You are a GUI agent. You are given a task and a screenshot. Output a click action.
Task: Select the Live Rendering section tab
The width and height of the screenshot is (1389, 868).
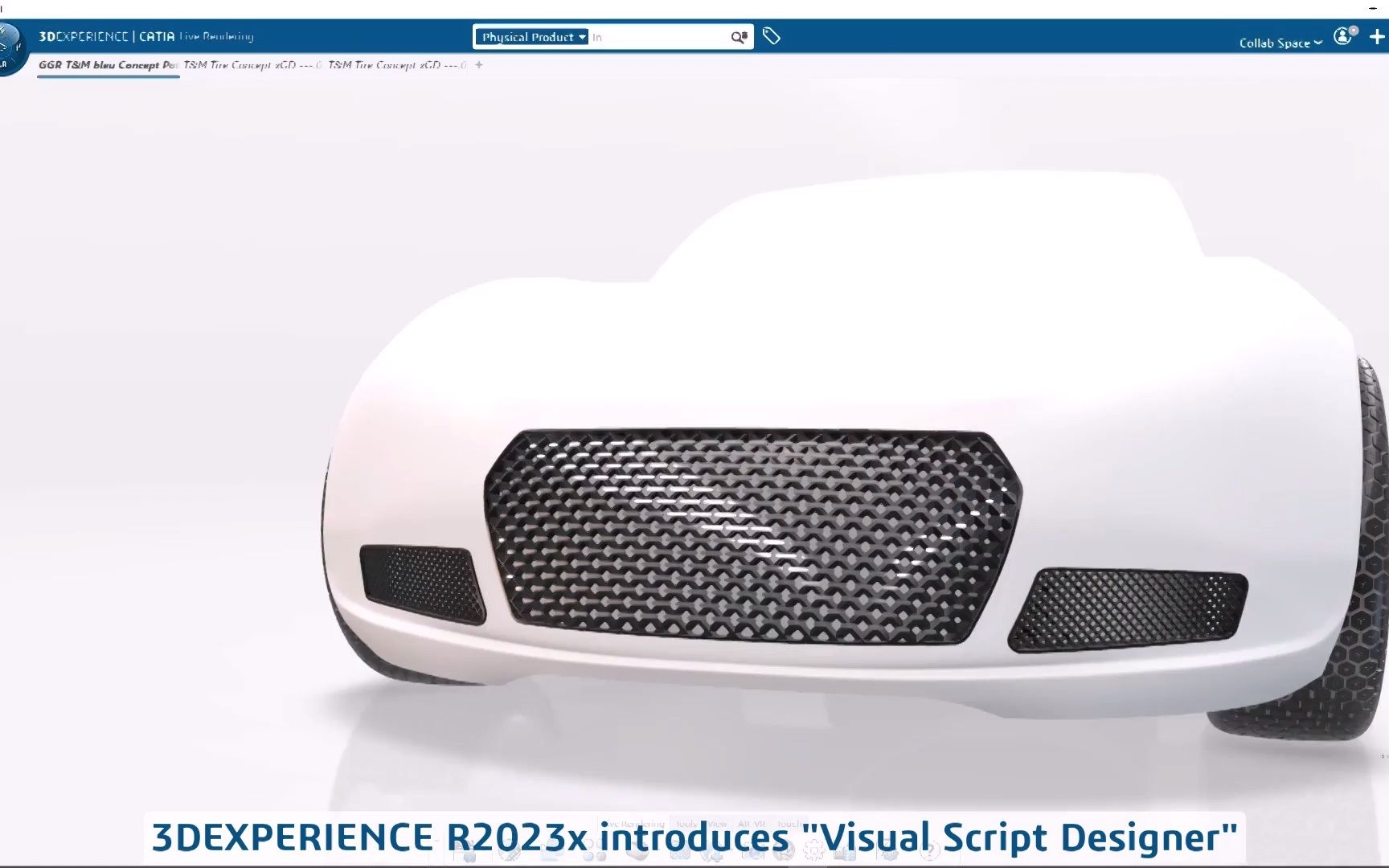(x=634, y=823)
